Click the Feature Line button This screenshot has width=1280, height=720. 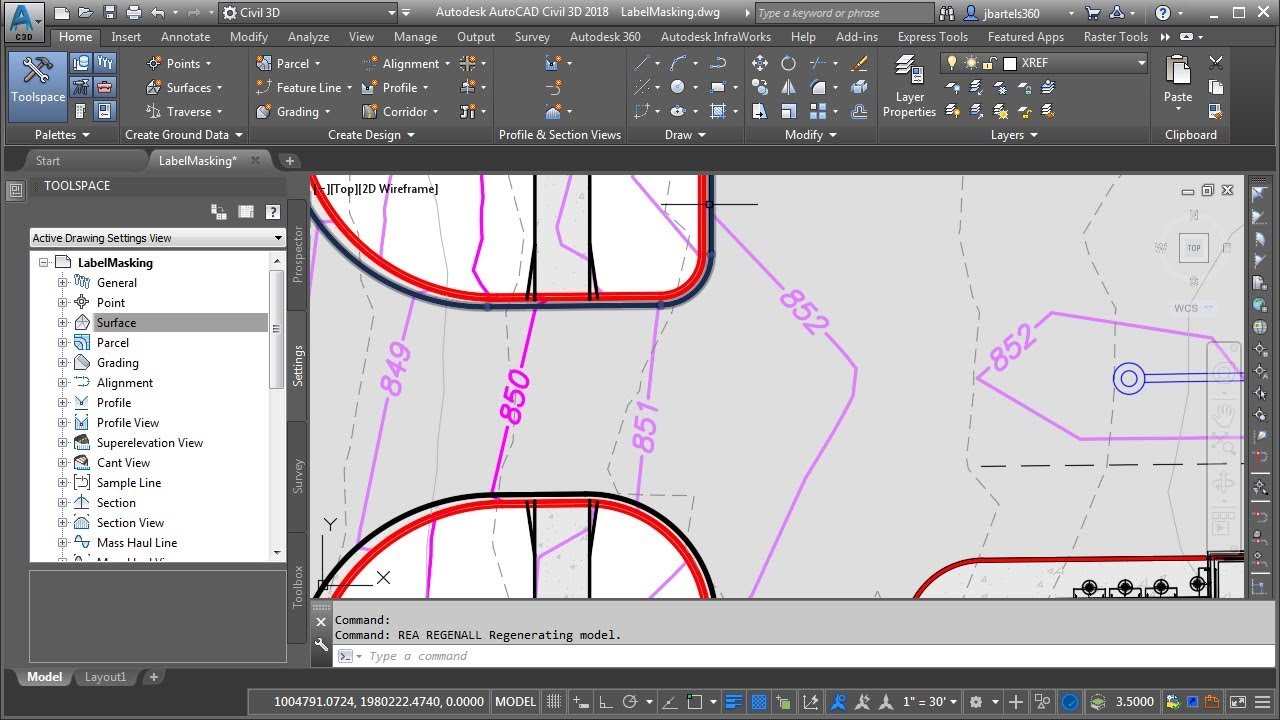coord(304,87)
